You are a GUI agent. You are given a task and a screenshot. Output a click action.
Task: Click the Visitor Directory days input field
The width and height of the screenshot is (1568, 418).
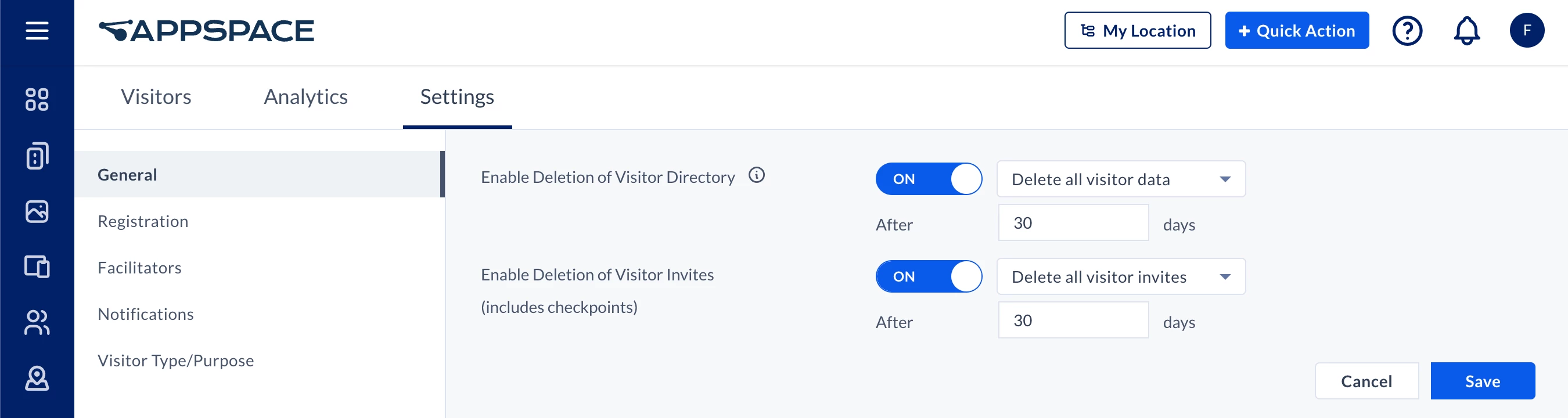point(1073,223)
